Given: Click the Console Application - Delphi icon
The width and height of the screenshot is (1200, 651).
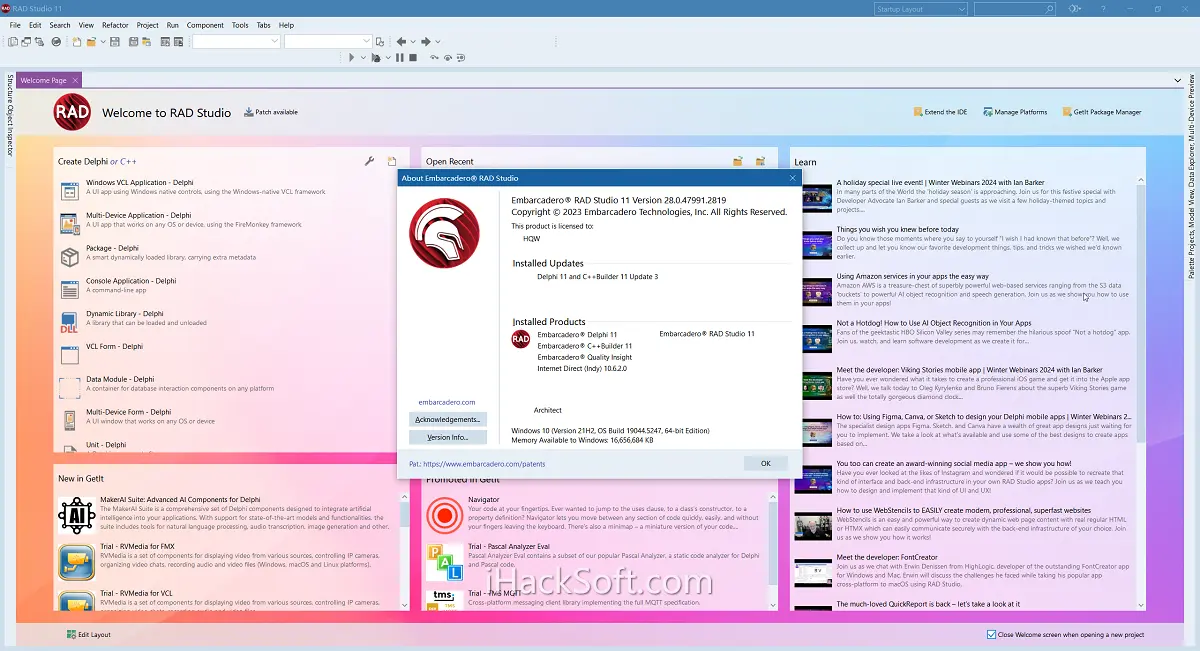Looking at the screenshot, I should pos(69,290).
